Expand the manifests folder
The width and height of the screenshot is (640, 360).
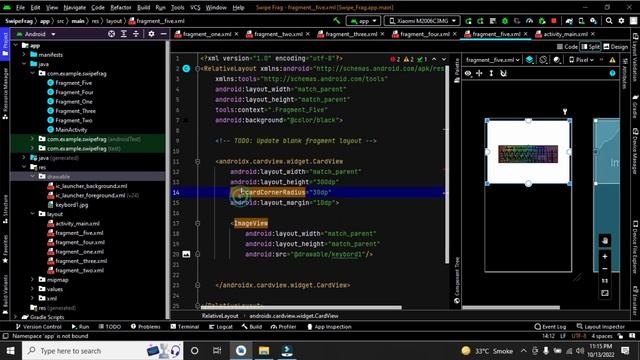24,54
